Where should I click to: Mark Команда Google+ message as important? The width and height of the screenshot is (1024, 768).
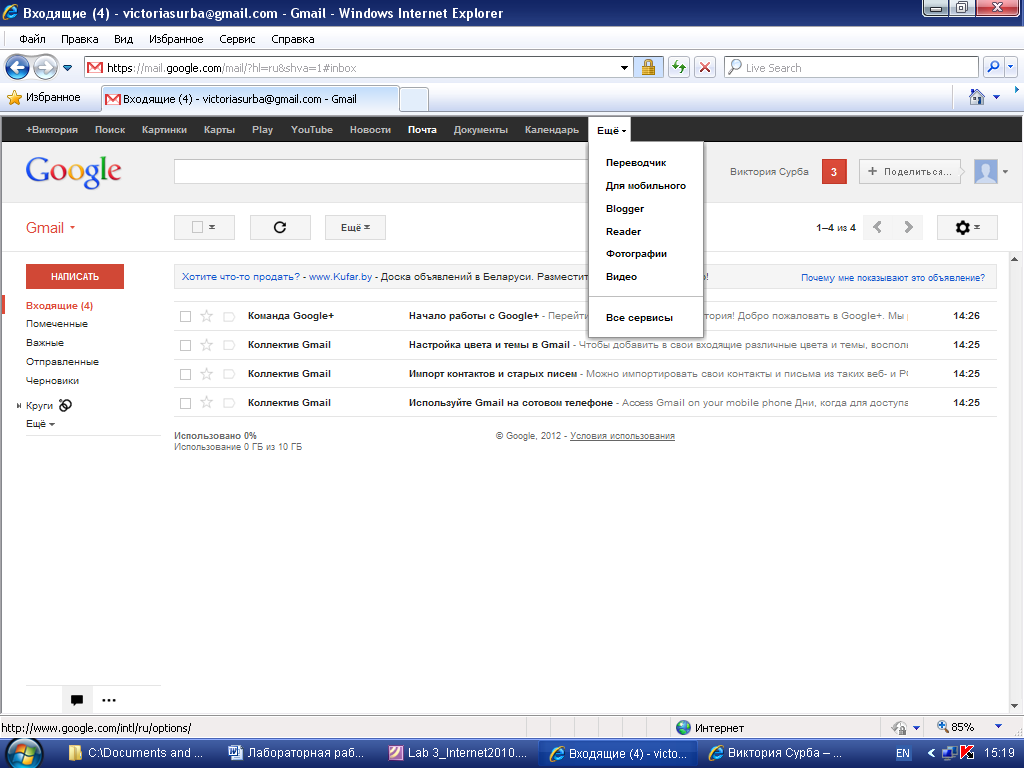pos(229,317)
